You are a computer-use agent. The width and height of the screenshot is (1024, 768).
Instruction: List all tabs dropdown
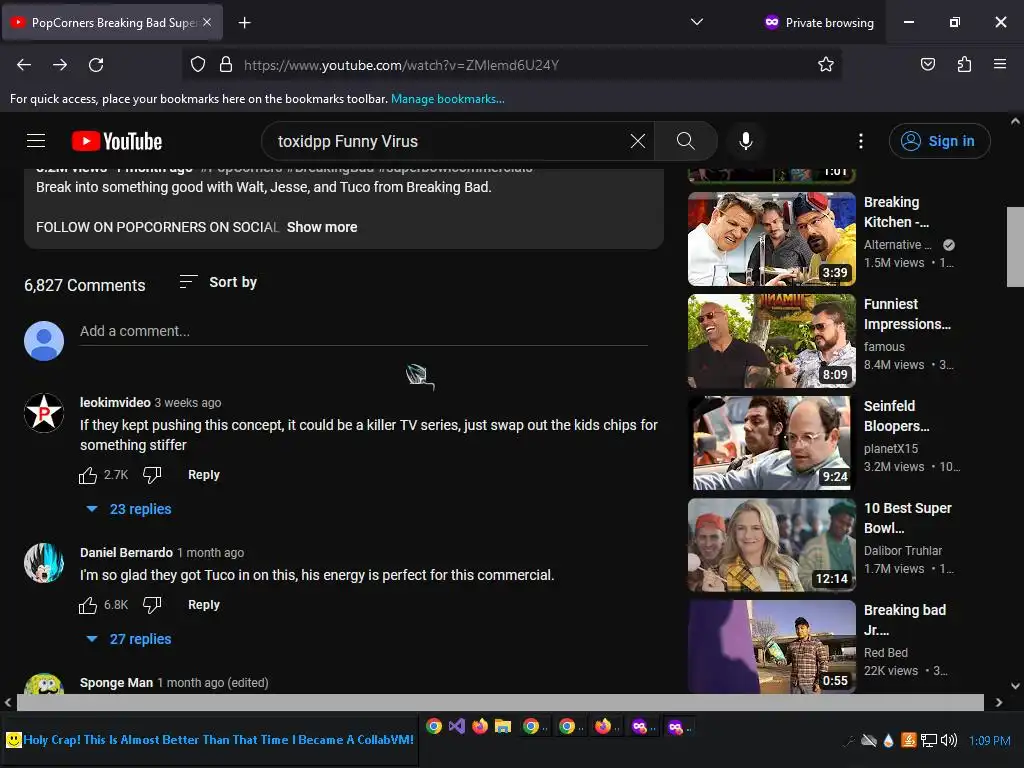697,22
